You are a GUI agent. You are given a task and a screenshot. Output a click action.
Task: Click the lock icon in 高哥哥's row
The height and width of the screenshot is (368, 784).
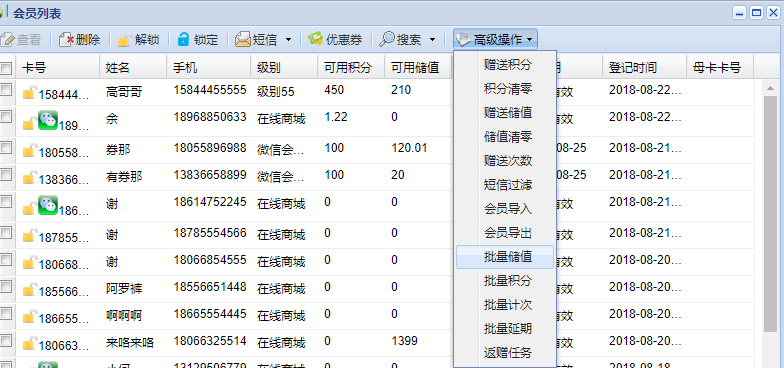(x=30, y=92)
